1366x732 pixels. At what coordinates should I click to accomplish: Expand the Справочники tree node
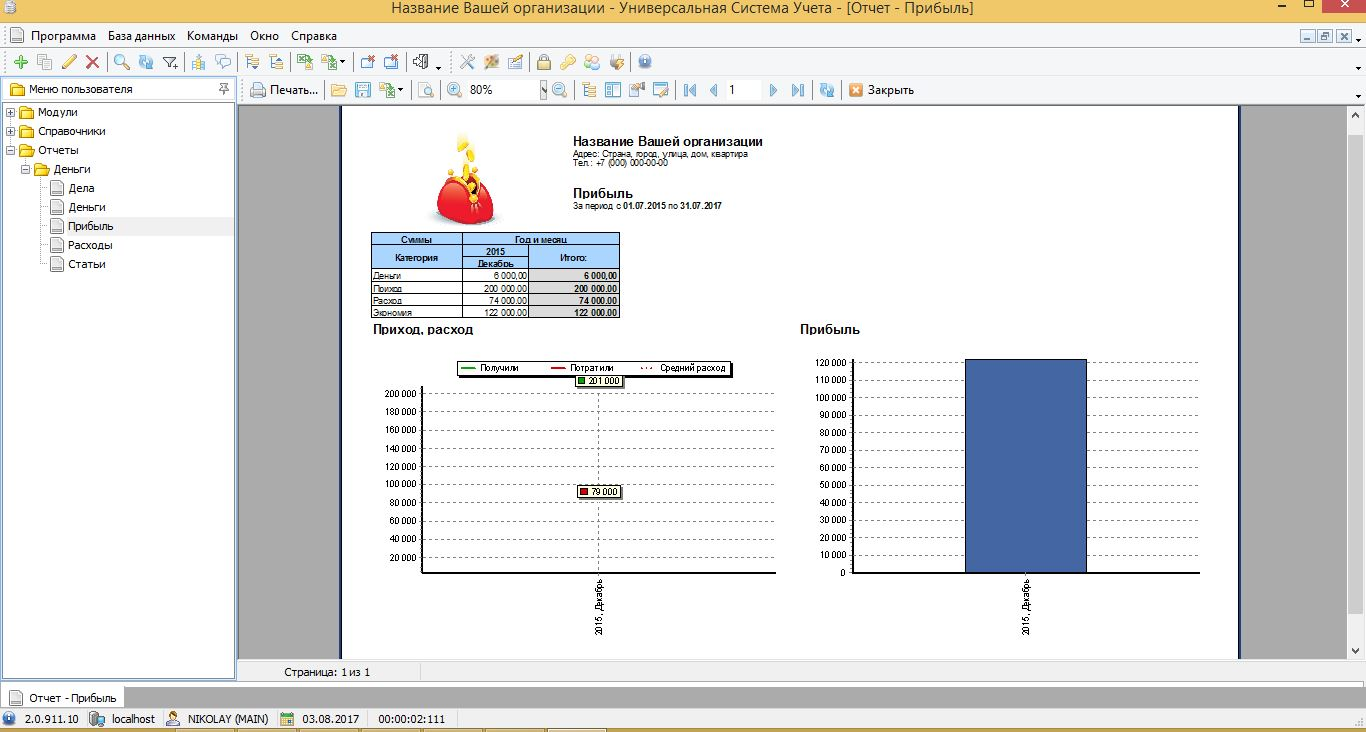(11, 131)
